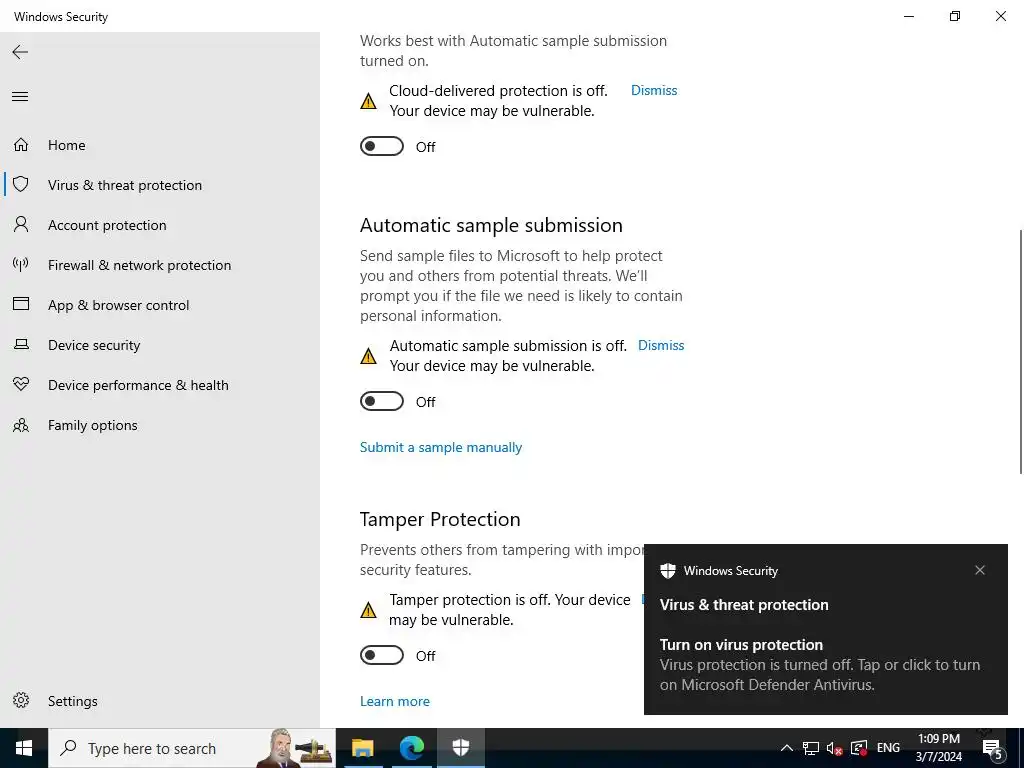The height and width of the screenshot is (768, 1024).
Task: Click the muted volume tray icon
Action: tap(834, 748)
